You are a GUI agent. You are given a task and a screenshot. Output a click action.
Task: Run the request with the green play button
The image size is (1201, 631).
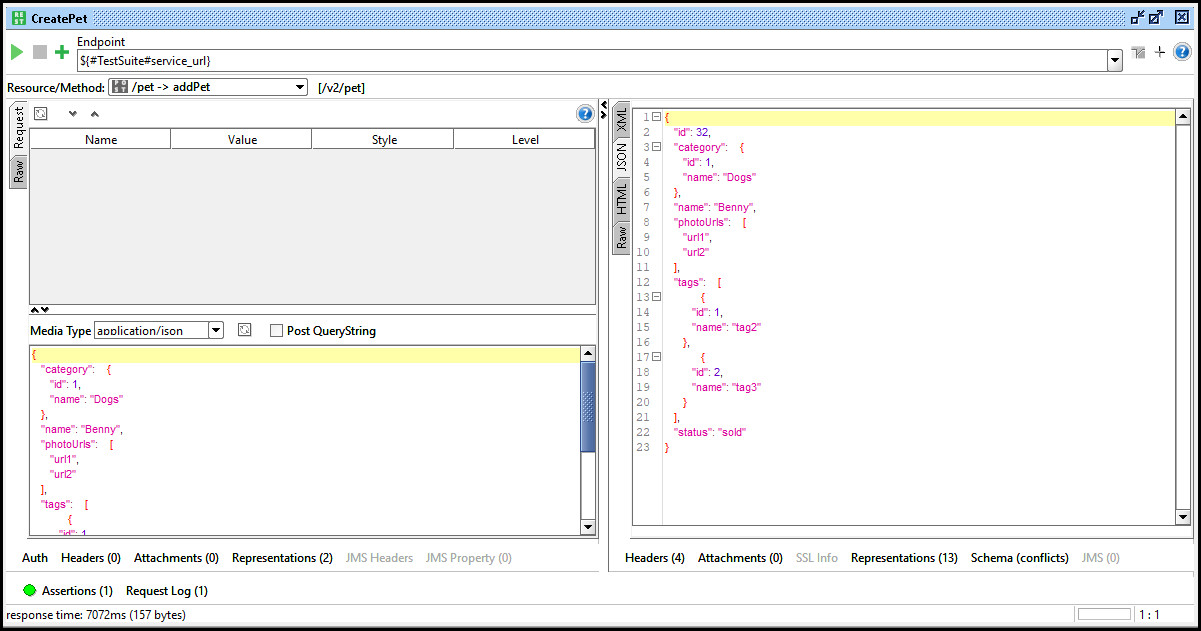pos(17,52)
